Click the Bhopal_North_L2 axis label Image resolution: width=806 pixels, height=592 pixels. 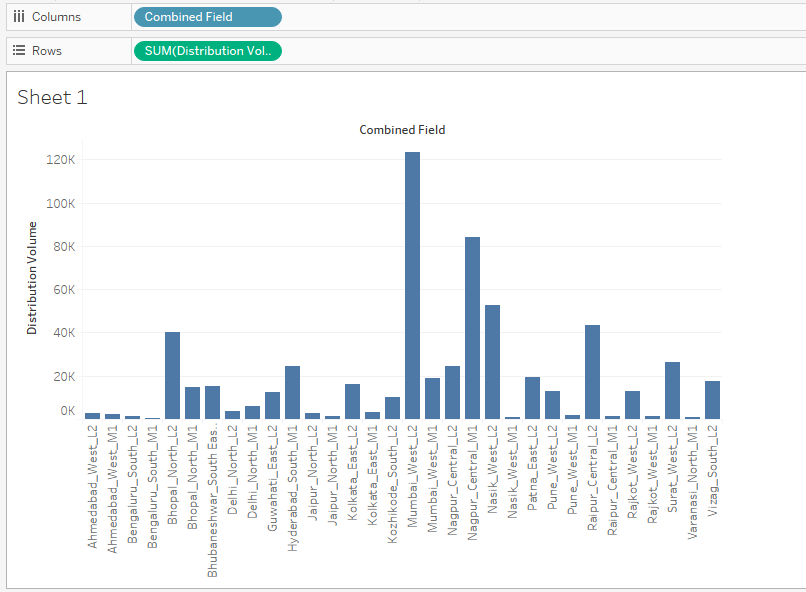tap(172, 474)
